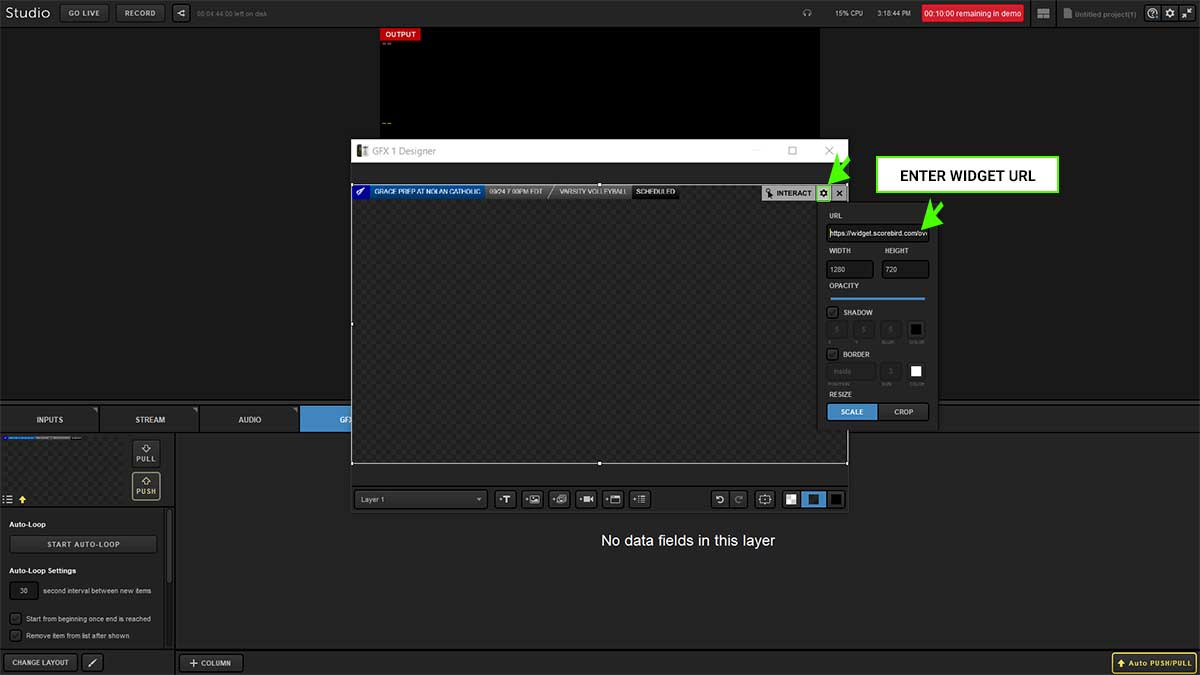Open the share icon beside RECORD
Image resolution: width=1200 pixels, height=675 pixels.
180,13
